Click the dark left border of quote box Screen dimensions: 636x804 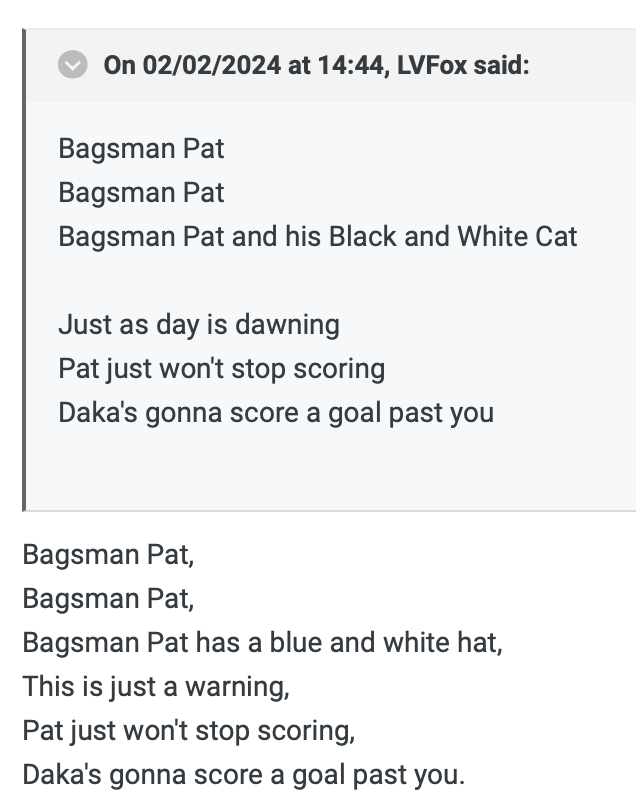point(24,270)
